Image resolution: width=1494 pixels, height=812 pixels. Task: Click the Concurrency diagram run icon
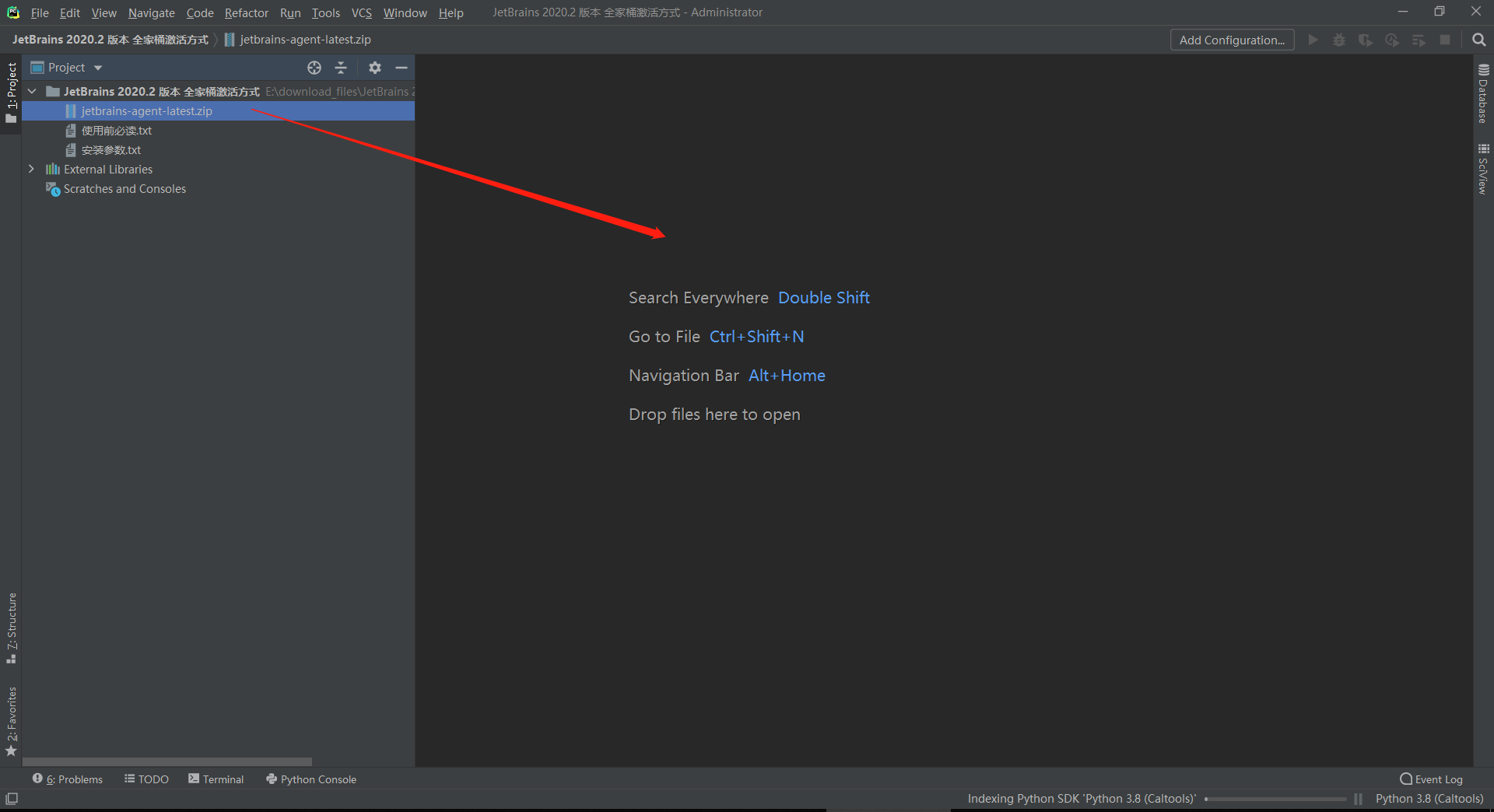pyautogui.click(x=1419, y=40)
